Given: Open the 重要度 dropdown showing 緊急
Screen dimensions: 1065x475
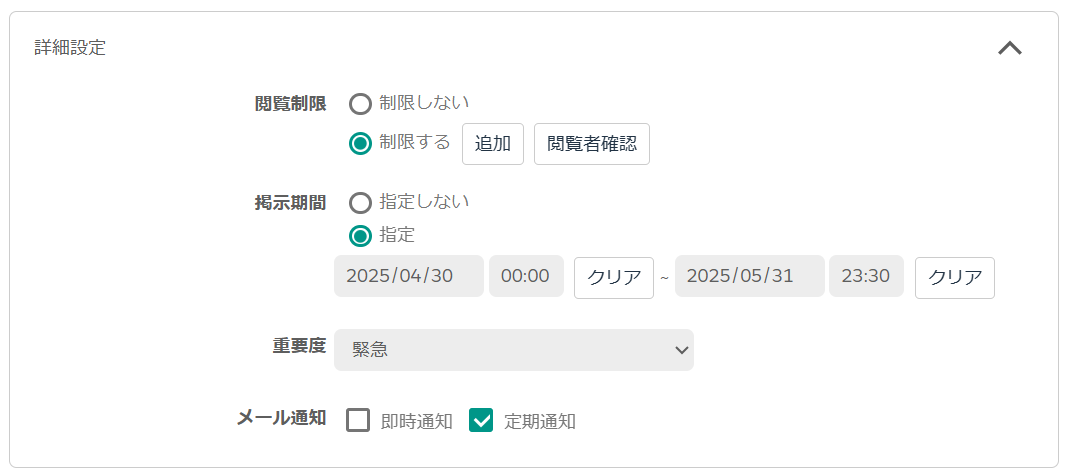Looking at the screenshot, I should [514, 350].
